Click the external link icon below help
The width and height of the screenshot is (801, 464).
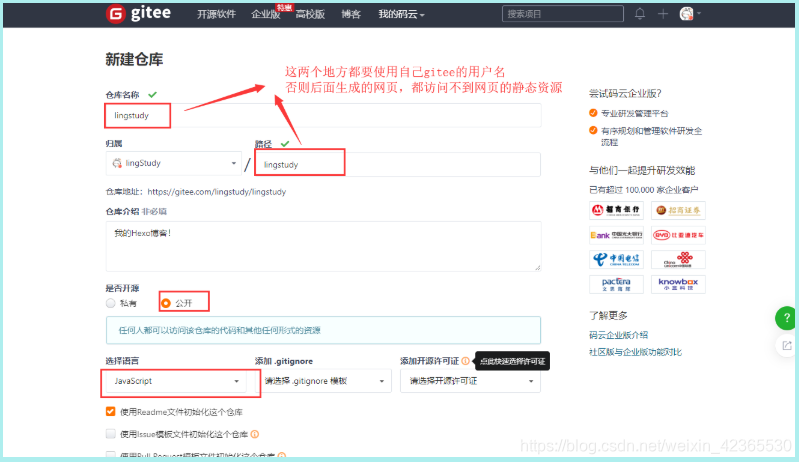pyautogui.click(x=786, y=345)
